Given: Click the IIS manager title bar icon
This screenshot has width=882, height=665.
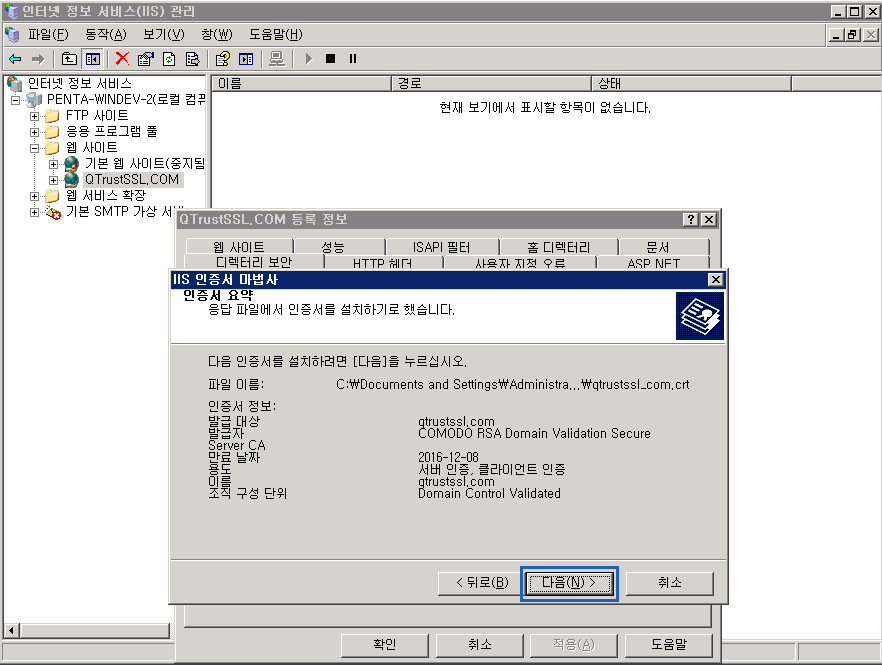Looking at the screenshot, I should pyautogui.click(x=11, y=11).
